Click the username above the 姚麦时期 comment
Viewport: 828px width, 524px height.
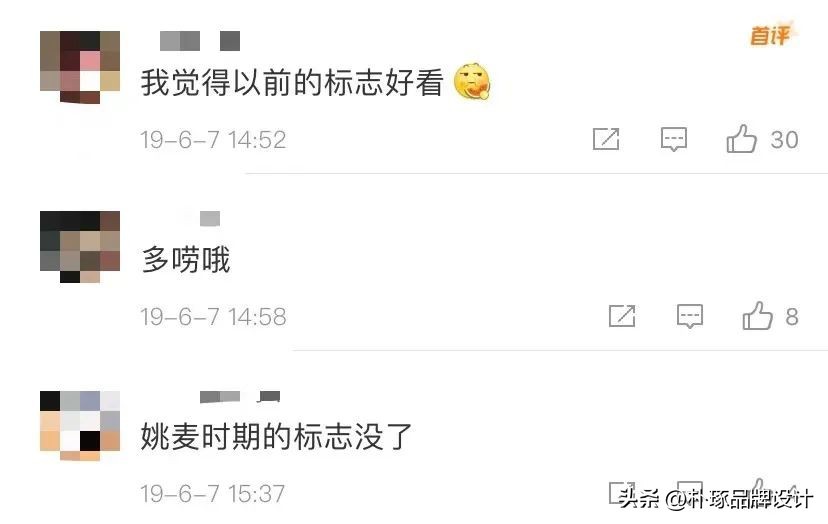point(240,397)
